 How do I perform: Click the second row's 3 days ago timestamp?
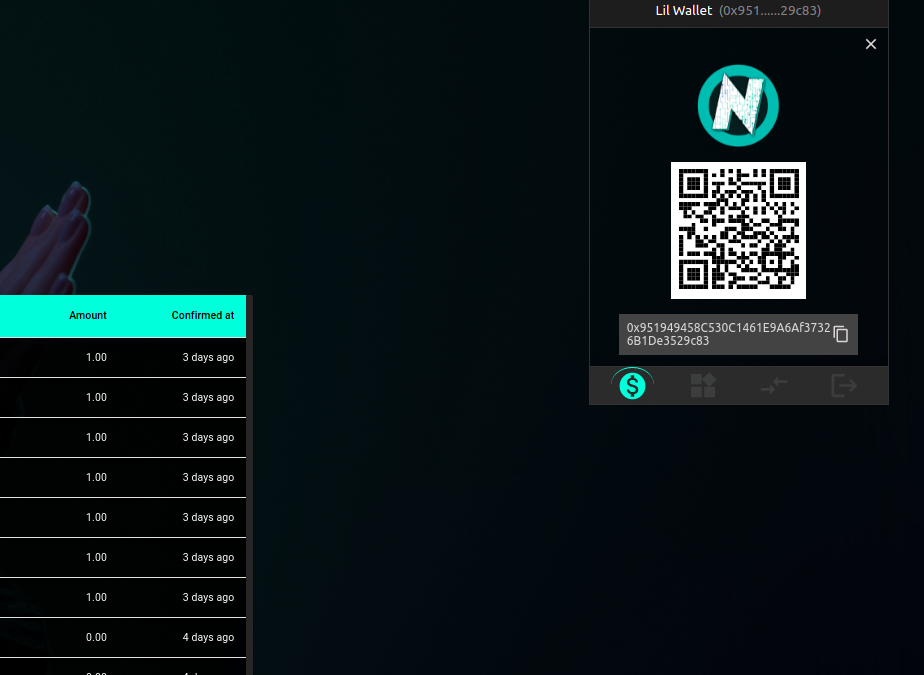208,397
